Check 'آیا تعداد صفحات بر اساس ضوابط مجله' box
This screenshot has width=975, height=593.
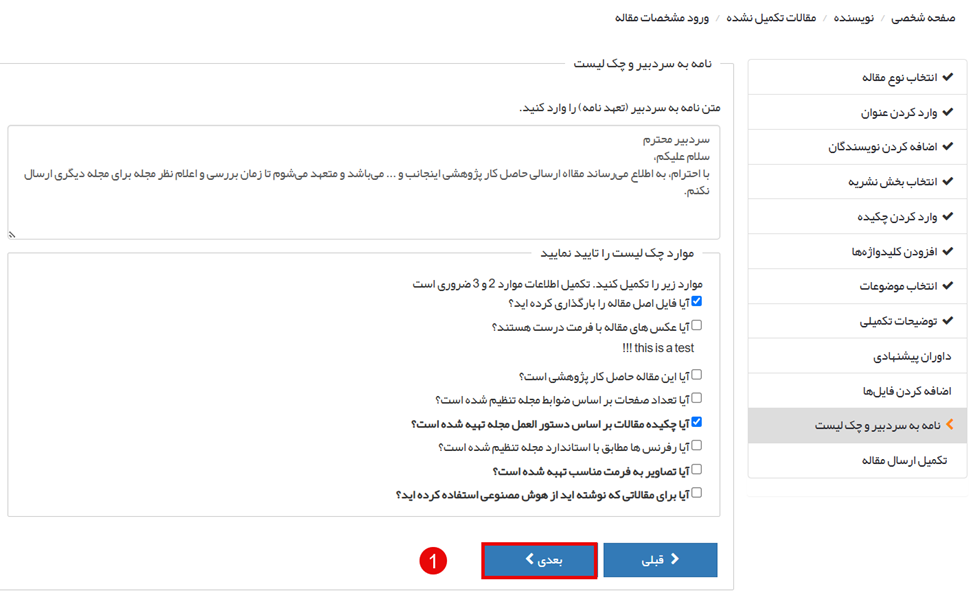[697, 399]
